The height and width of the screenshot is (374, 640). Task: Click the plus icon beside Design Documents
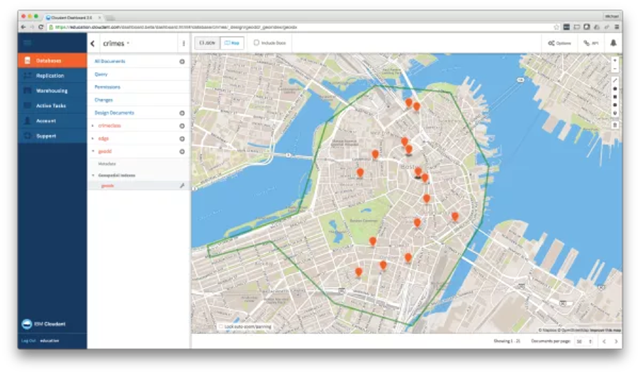(x=182, y=113)
